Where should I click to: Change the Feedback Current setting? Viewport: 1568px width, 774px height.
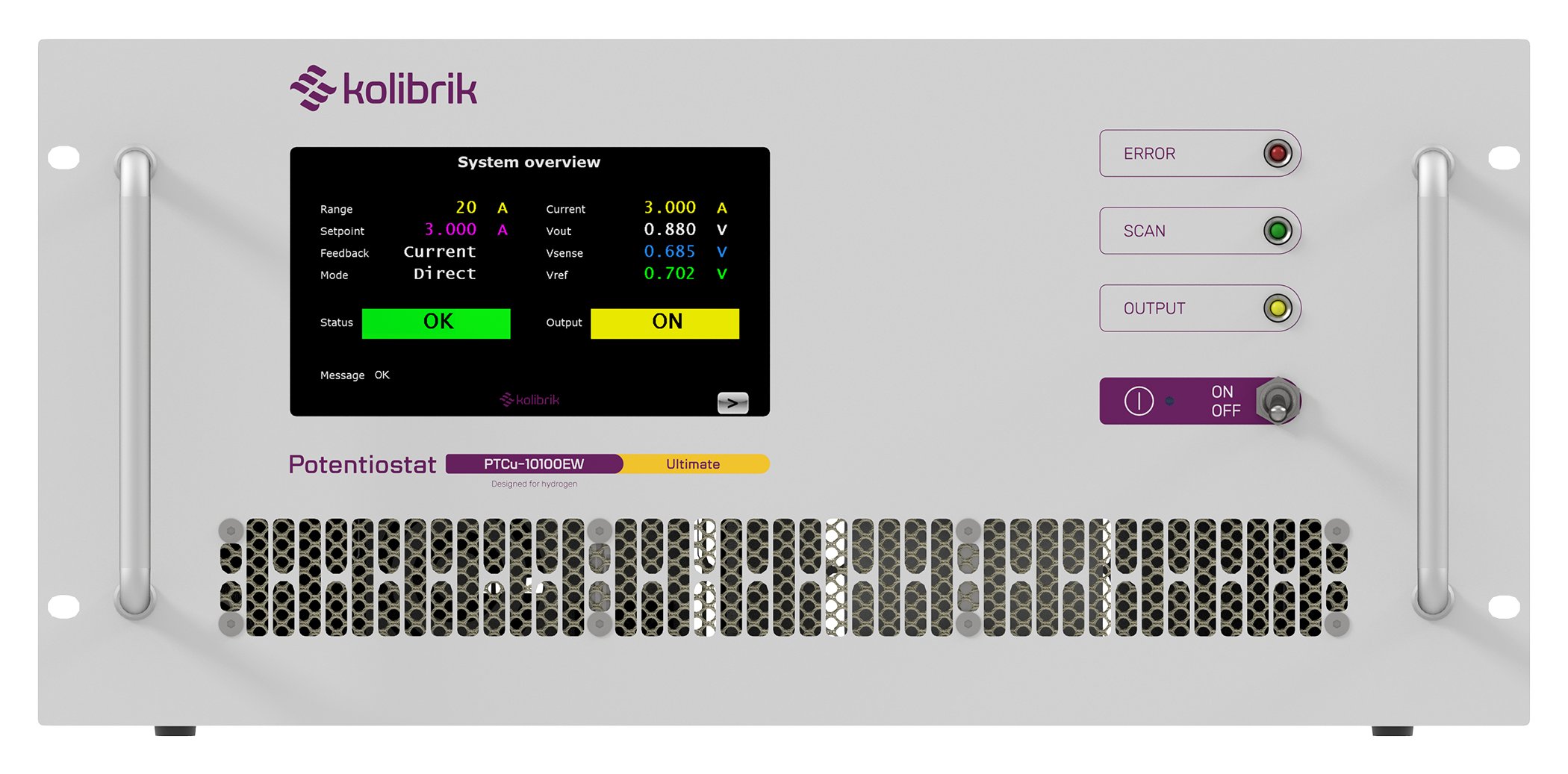click(x=439, y=252)
